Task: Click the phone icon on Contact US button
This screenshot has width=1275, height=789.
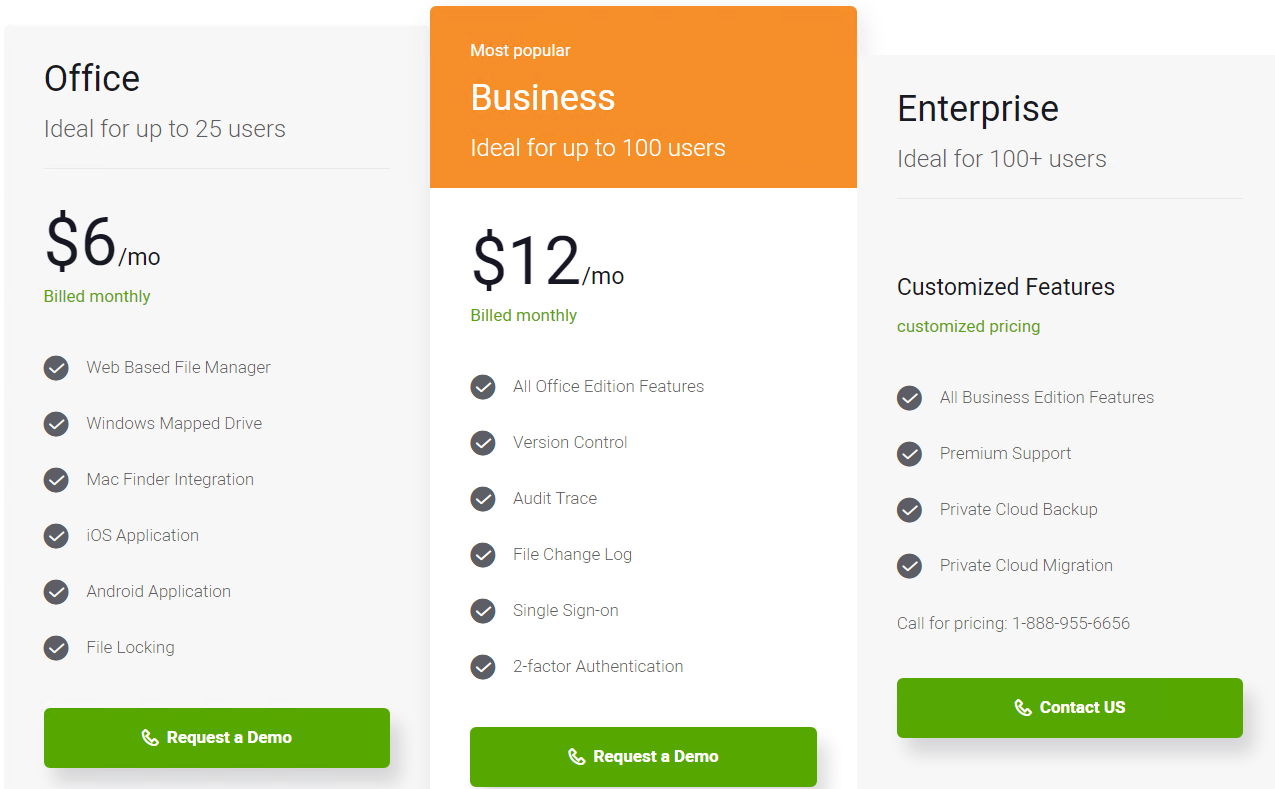Action: tap(1023, 708)
